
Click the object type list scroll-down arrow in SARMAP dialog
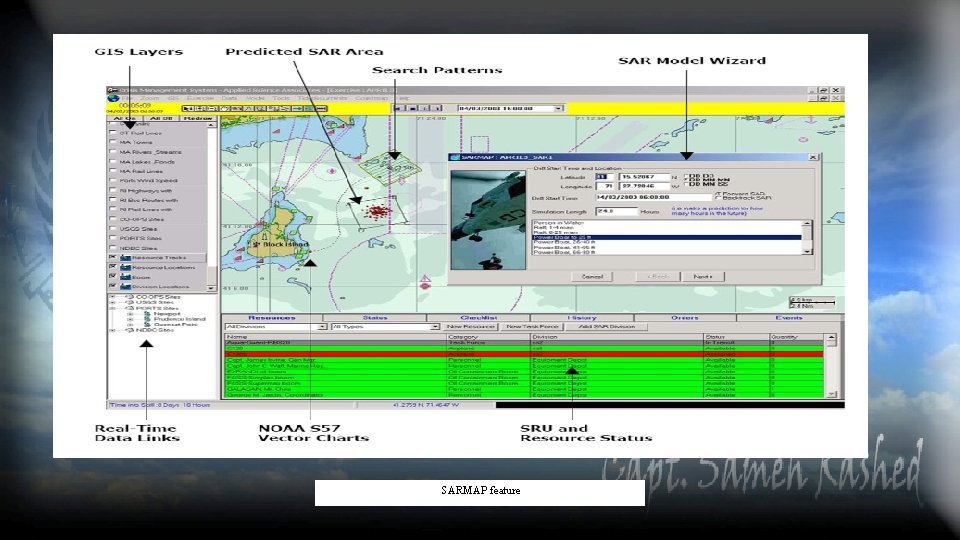(807, 251)
